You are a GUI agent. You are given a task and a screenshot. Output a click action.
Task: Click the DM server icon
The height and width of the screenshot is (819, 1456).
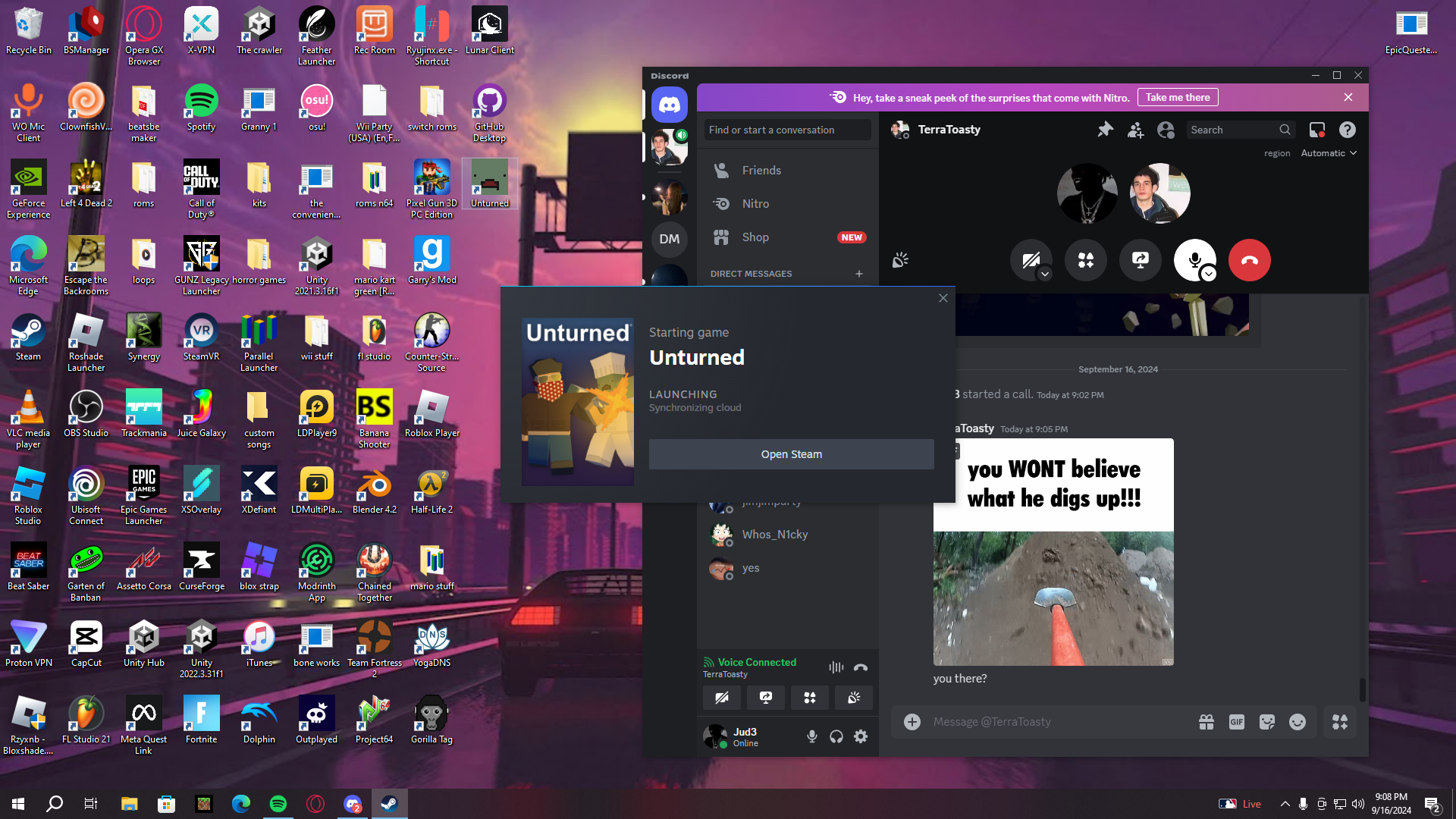tap(669, 240)
